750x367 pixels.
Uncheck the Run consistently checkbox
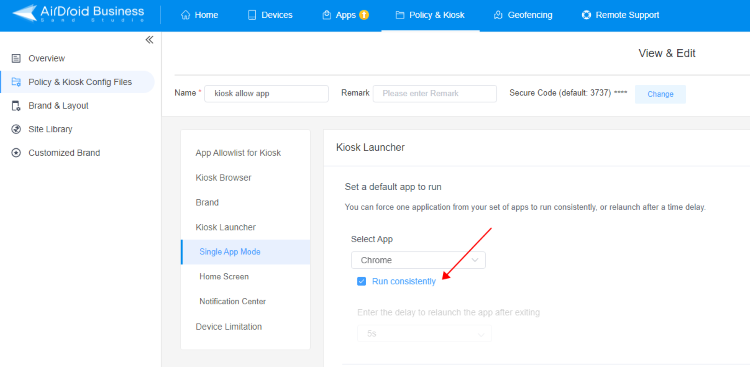coord(362,281)
